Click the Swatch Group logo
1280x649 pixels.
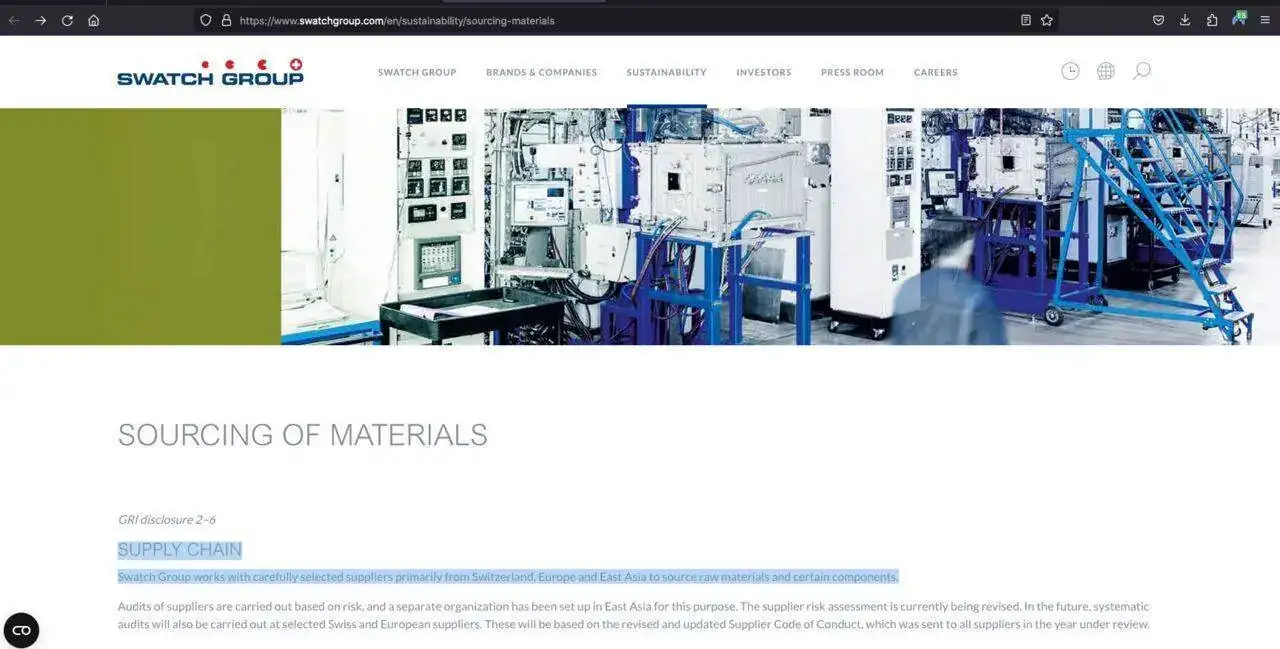(210, 72)
